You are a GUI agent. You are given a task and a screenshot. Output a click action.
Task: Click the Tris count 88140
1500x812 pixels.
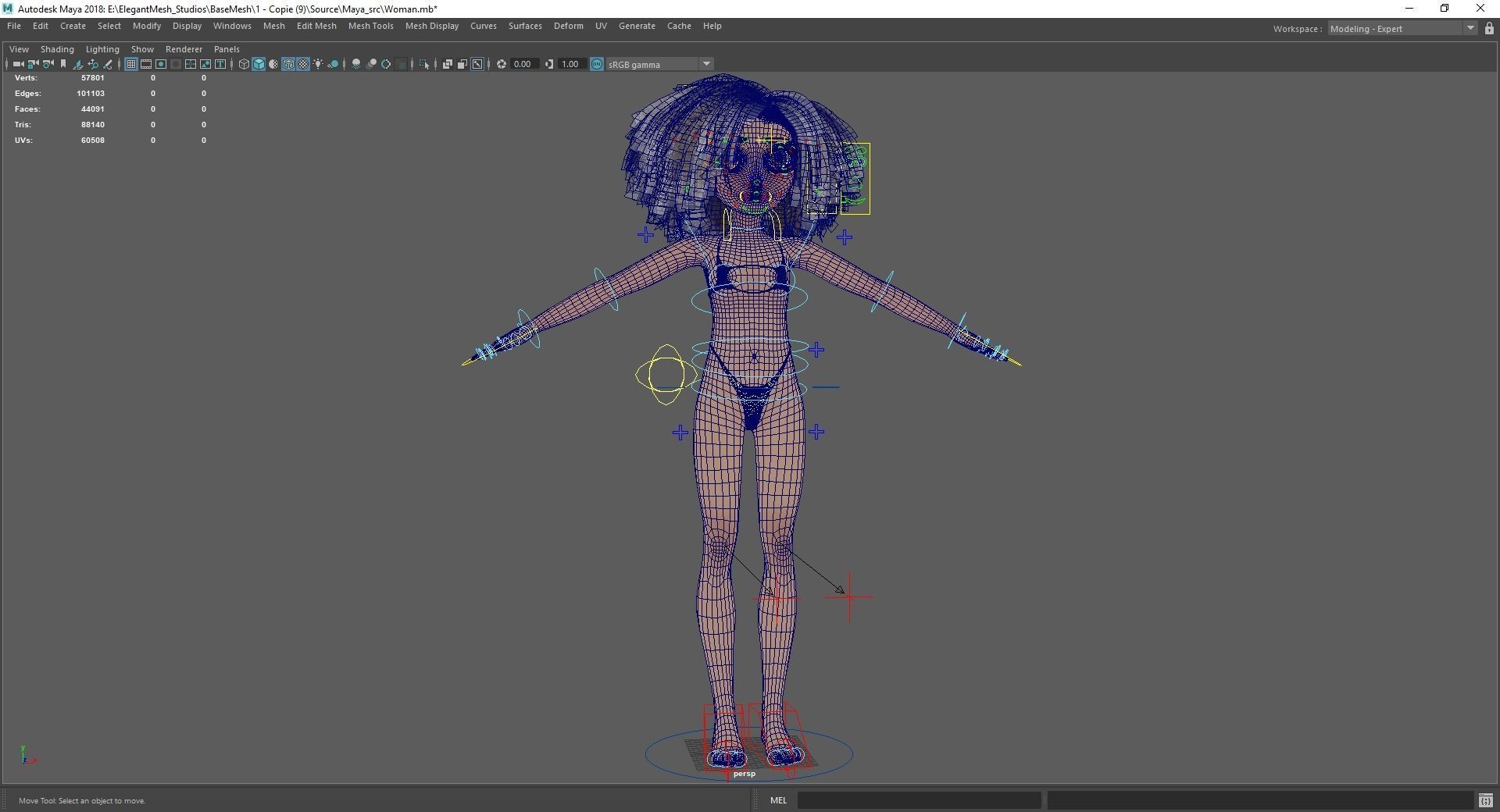92,125
